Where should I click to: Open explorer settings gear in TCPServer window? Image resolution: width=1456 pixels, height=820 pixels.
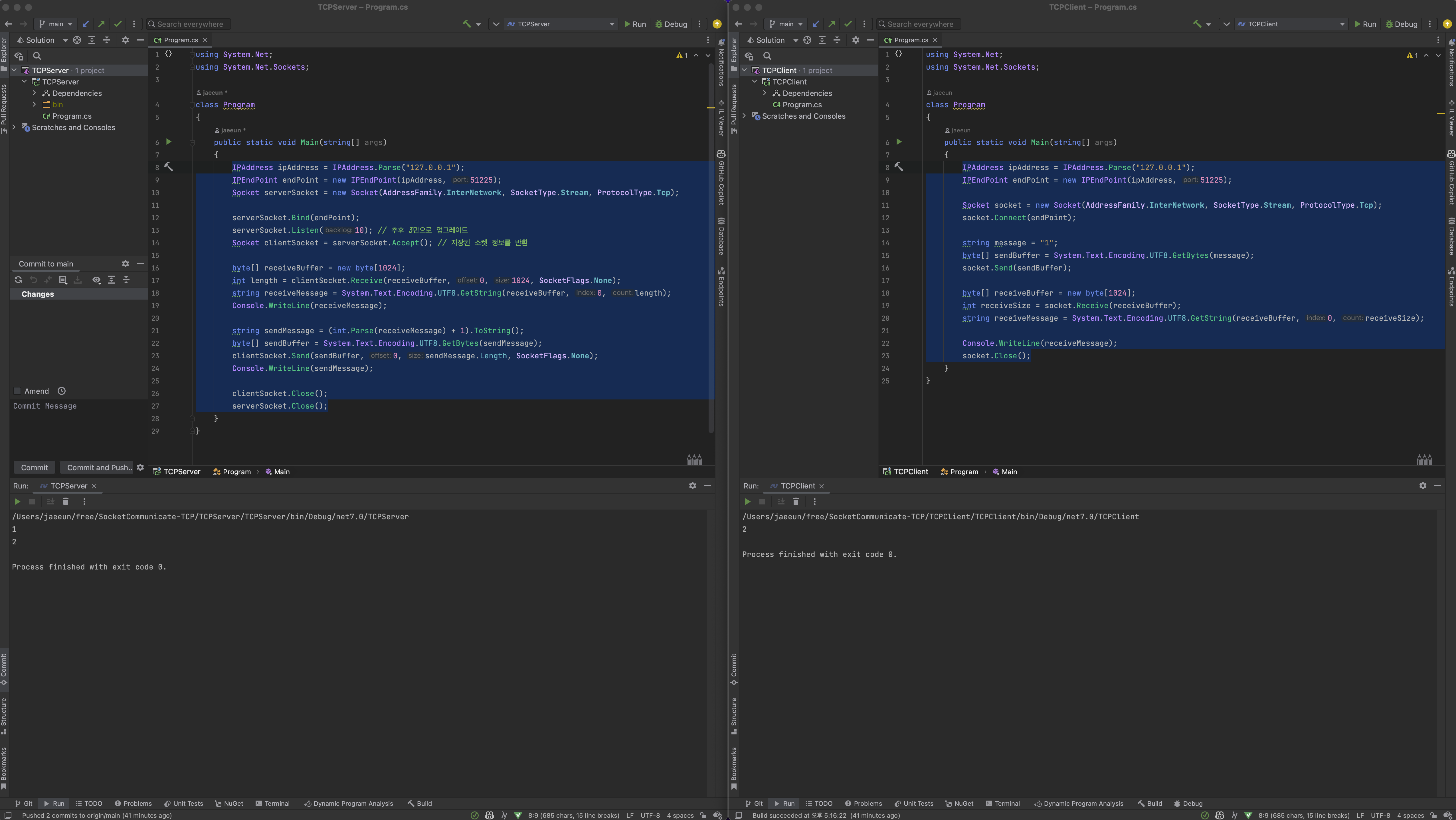126,40
